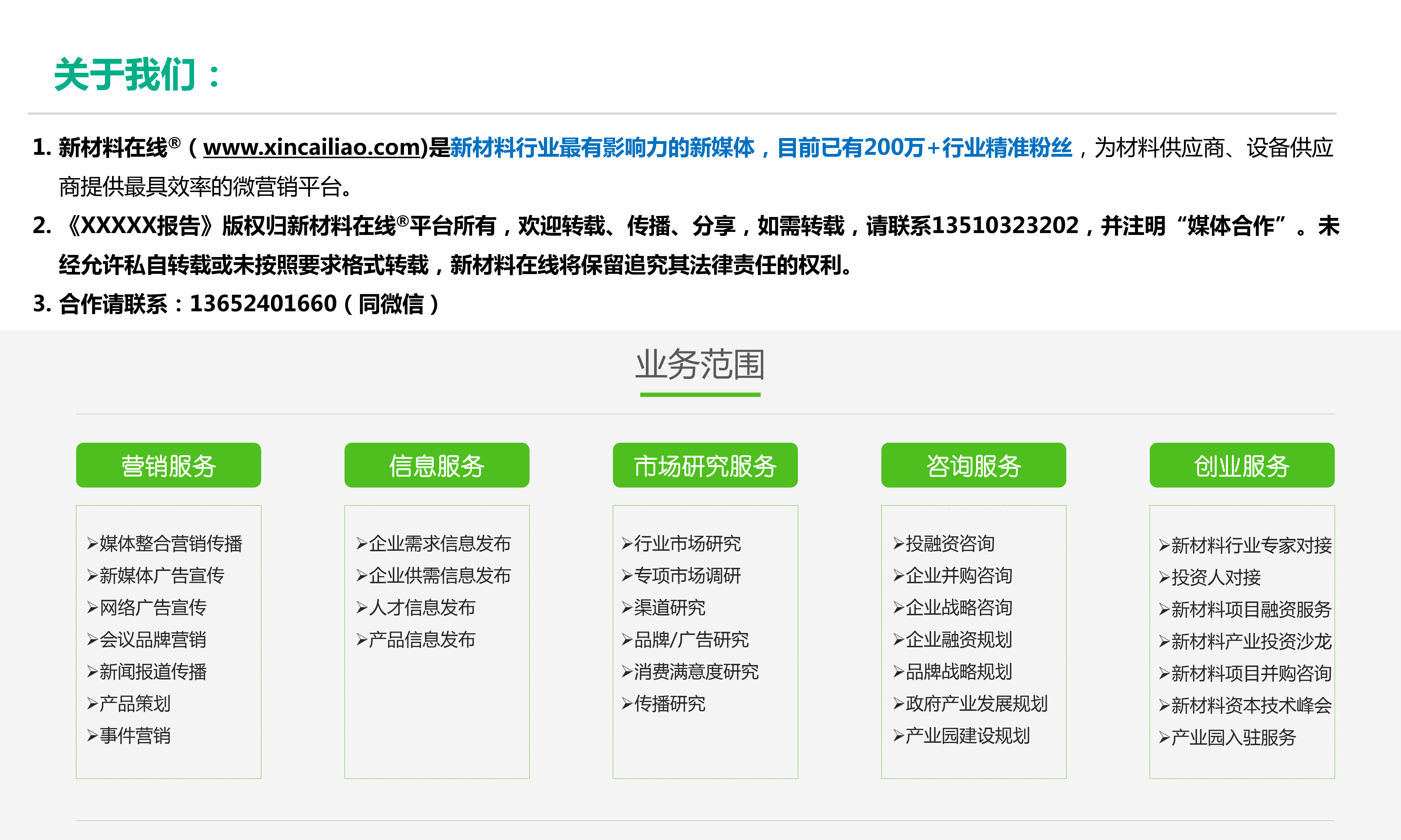Select 企业需求信息发布 item
The image size is (1401, 840).
pyautogui.click(x=434, y=543)
